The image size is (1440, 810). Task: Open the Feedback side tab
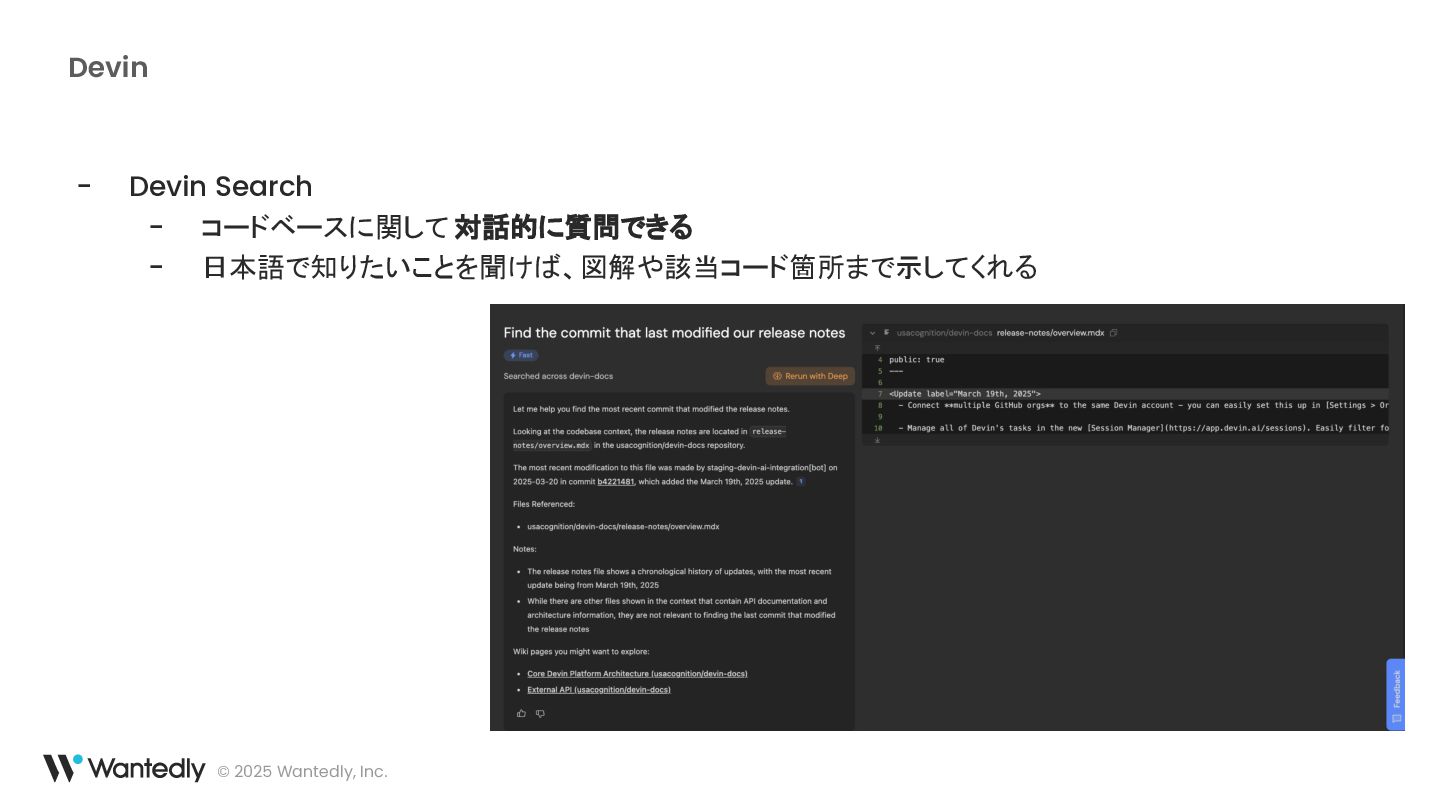pyautogui.click(x=1396, y=694)
